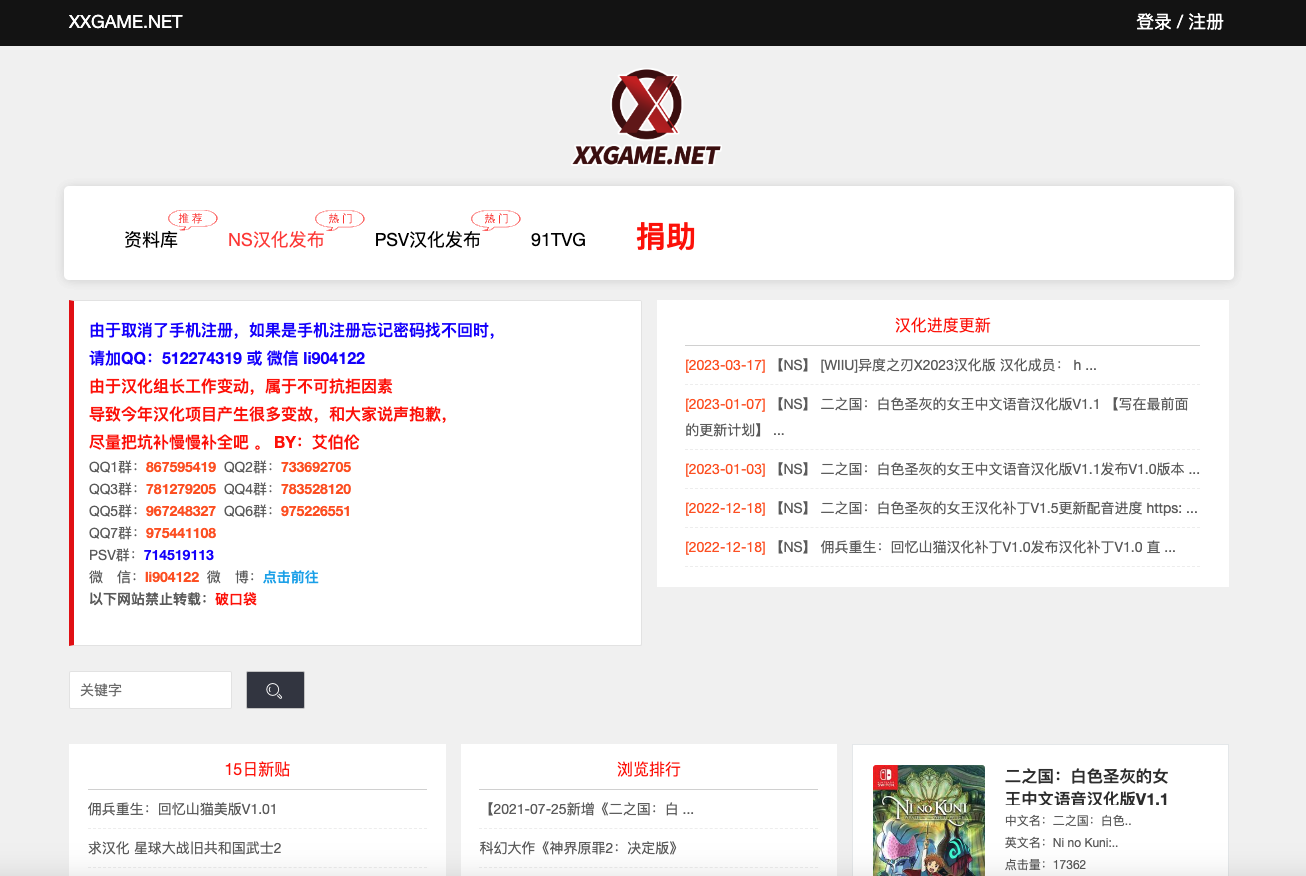The width and height of the screenshot is (1306, 876).
Task: Open the 捐助 menu item
Action: (666, 237)
